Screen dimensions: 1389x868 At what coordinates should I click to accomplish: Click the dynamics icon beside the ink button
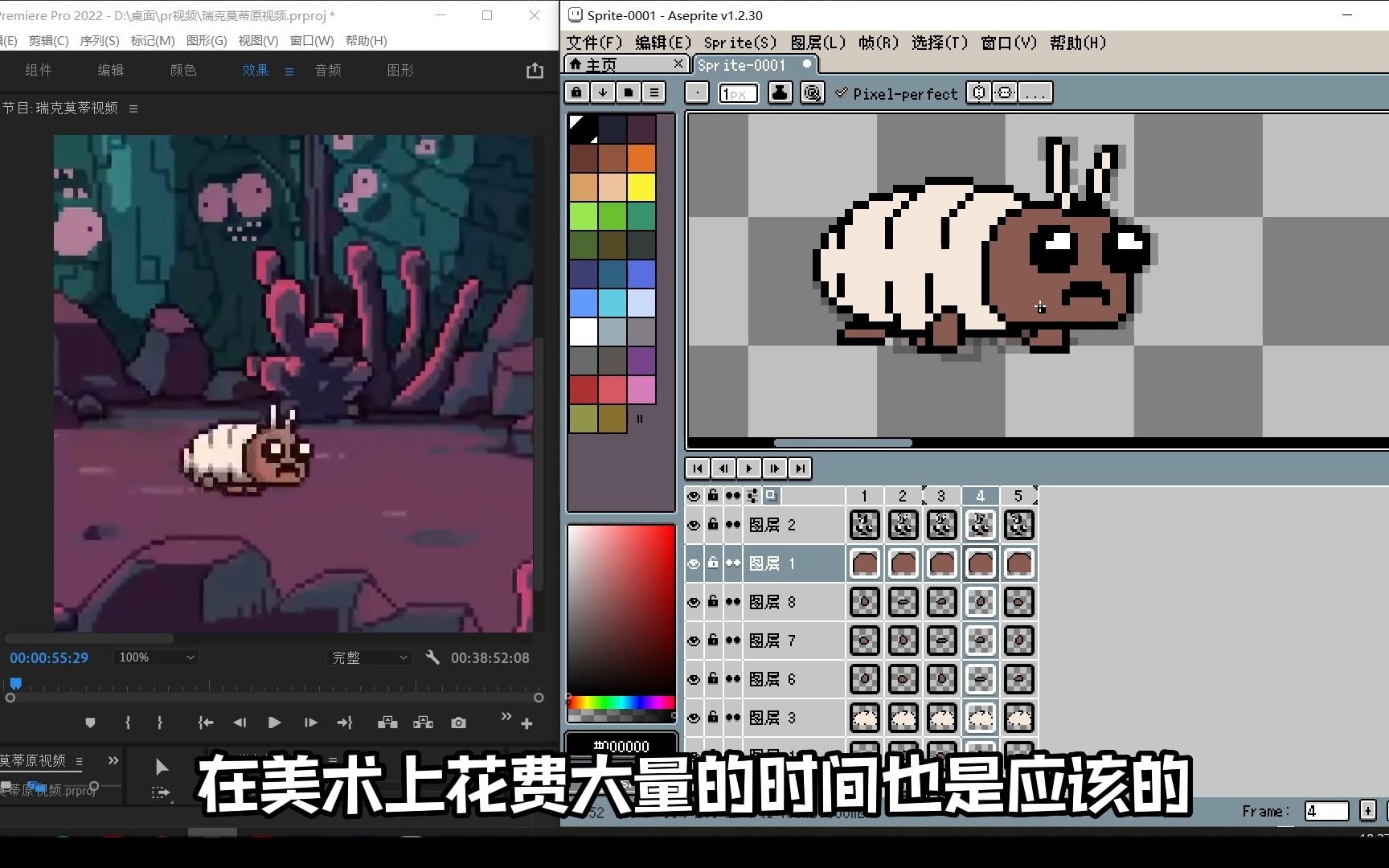(813, 93)
